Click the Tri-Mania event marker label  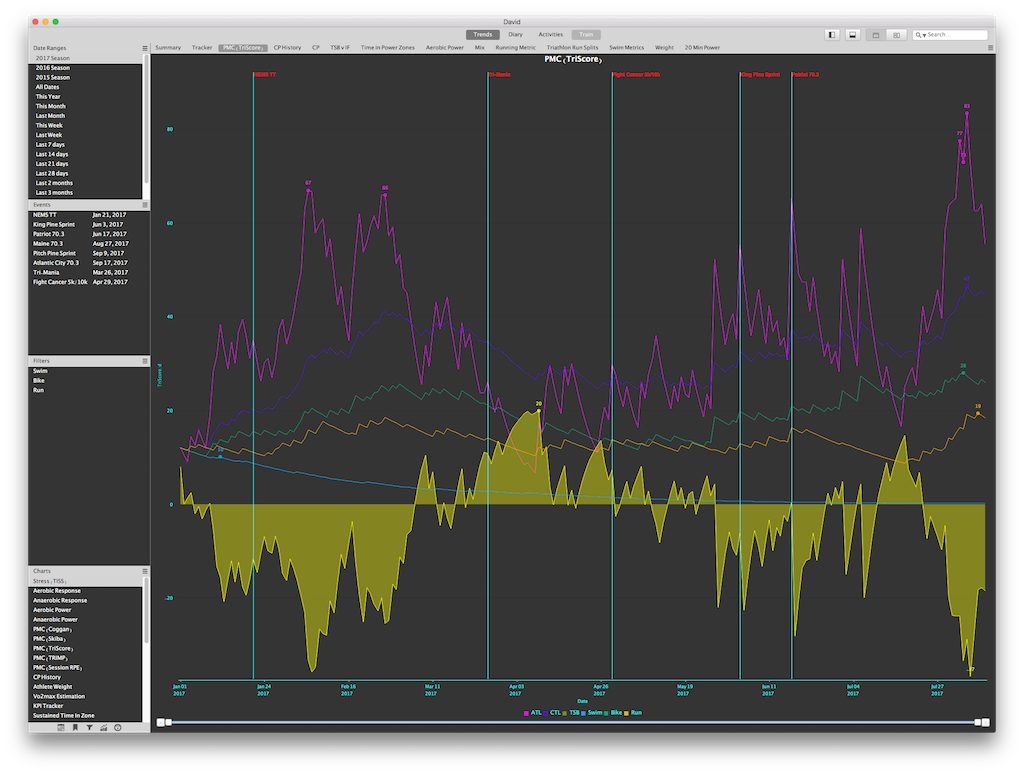click(x=500, y=74)
